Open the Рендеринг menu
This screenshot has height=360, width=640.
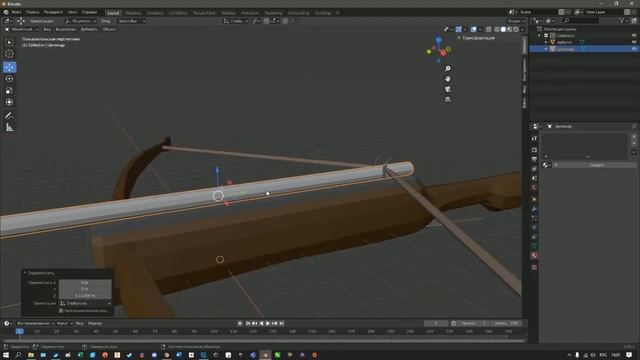53,12
